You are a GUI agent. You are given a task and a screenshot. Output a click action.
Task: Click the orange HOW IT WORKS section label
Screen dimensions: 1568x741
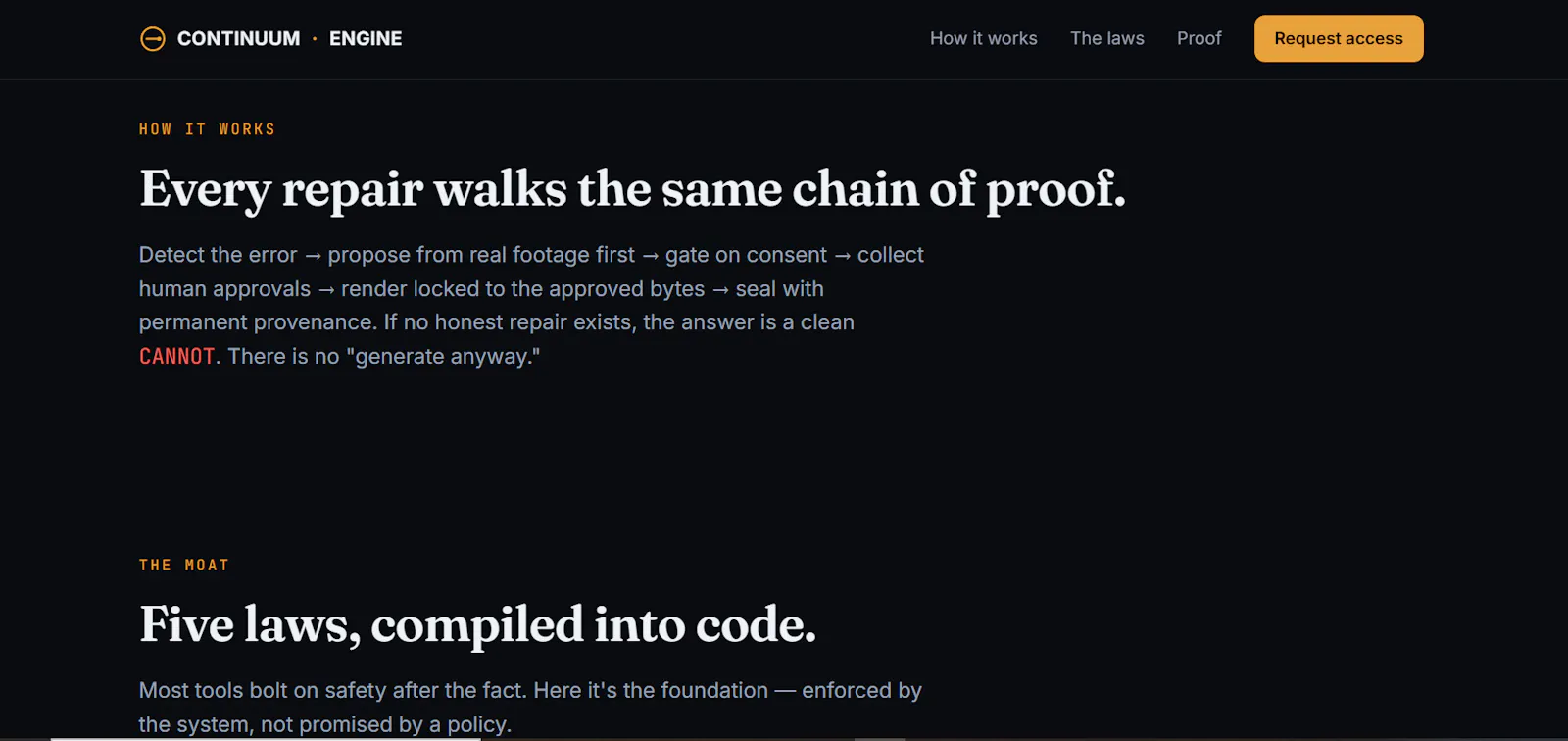(207, 129)
